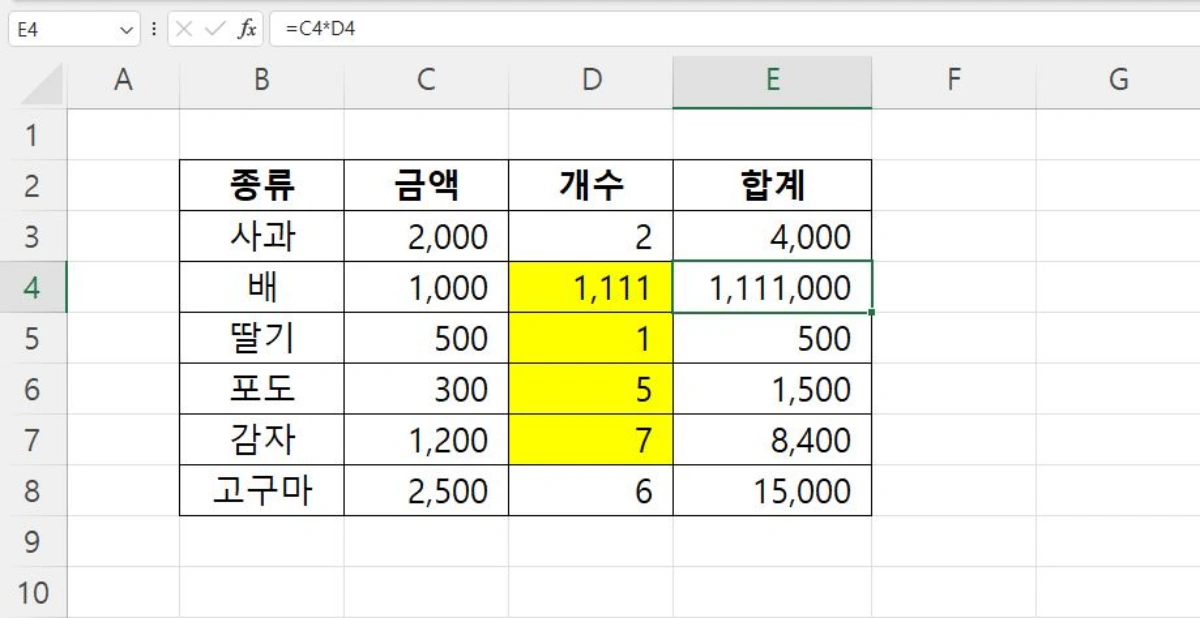Click the yellow cell containing 7

coord(591,440)
